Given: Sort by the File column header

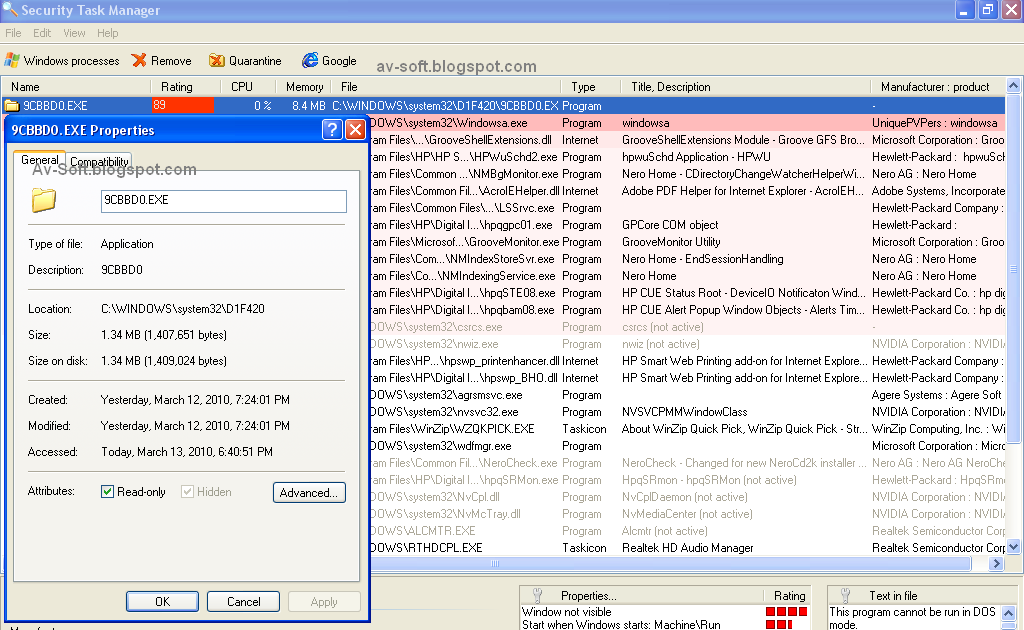Looking at the screenshot, I should click(445, 87).
